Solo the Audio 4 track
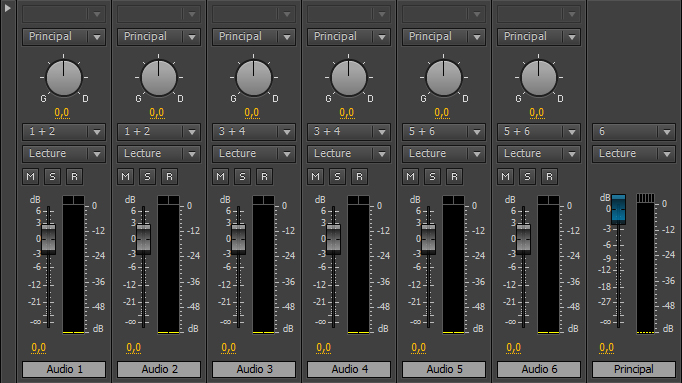 338,177
